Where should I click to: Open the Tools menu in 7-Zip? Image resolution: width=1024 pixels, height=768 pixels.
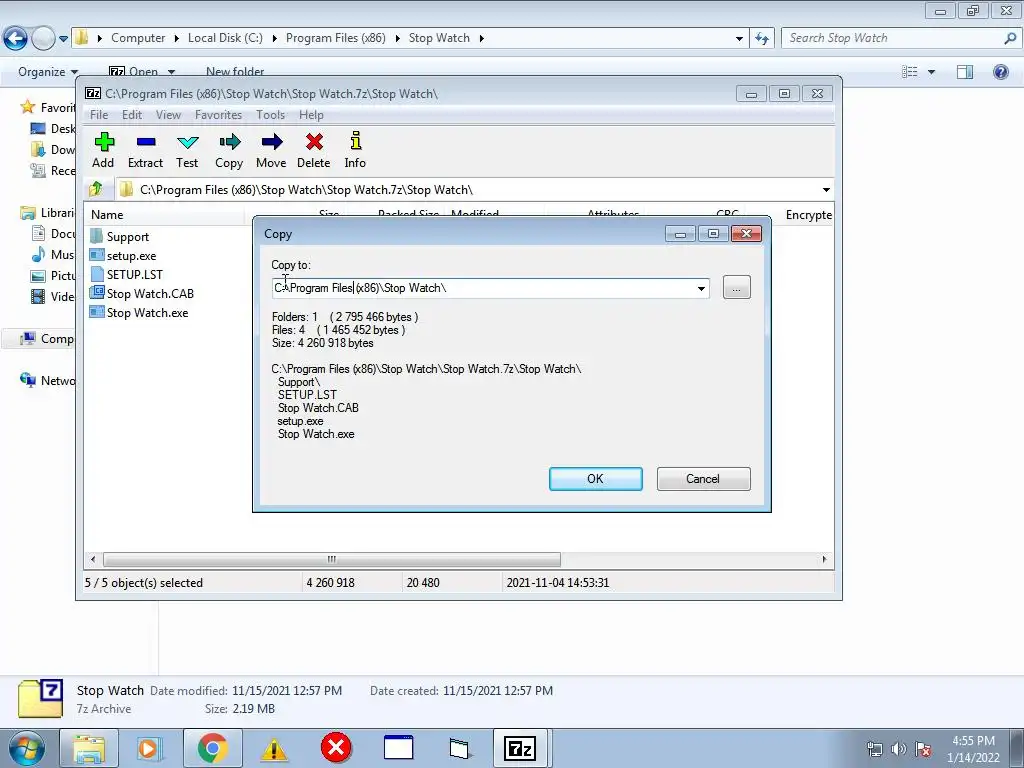270,115
